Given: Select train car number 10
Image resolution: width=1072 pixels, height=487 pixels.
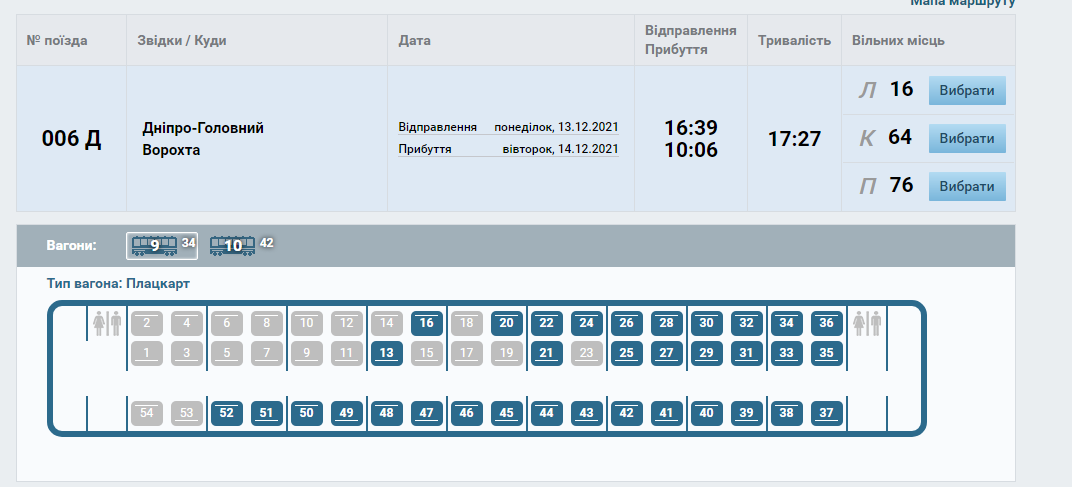Looking at the screenshot, I should (233, 245).
